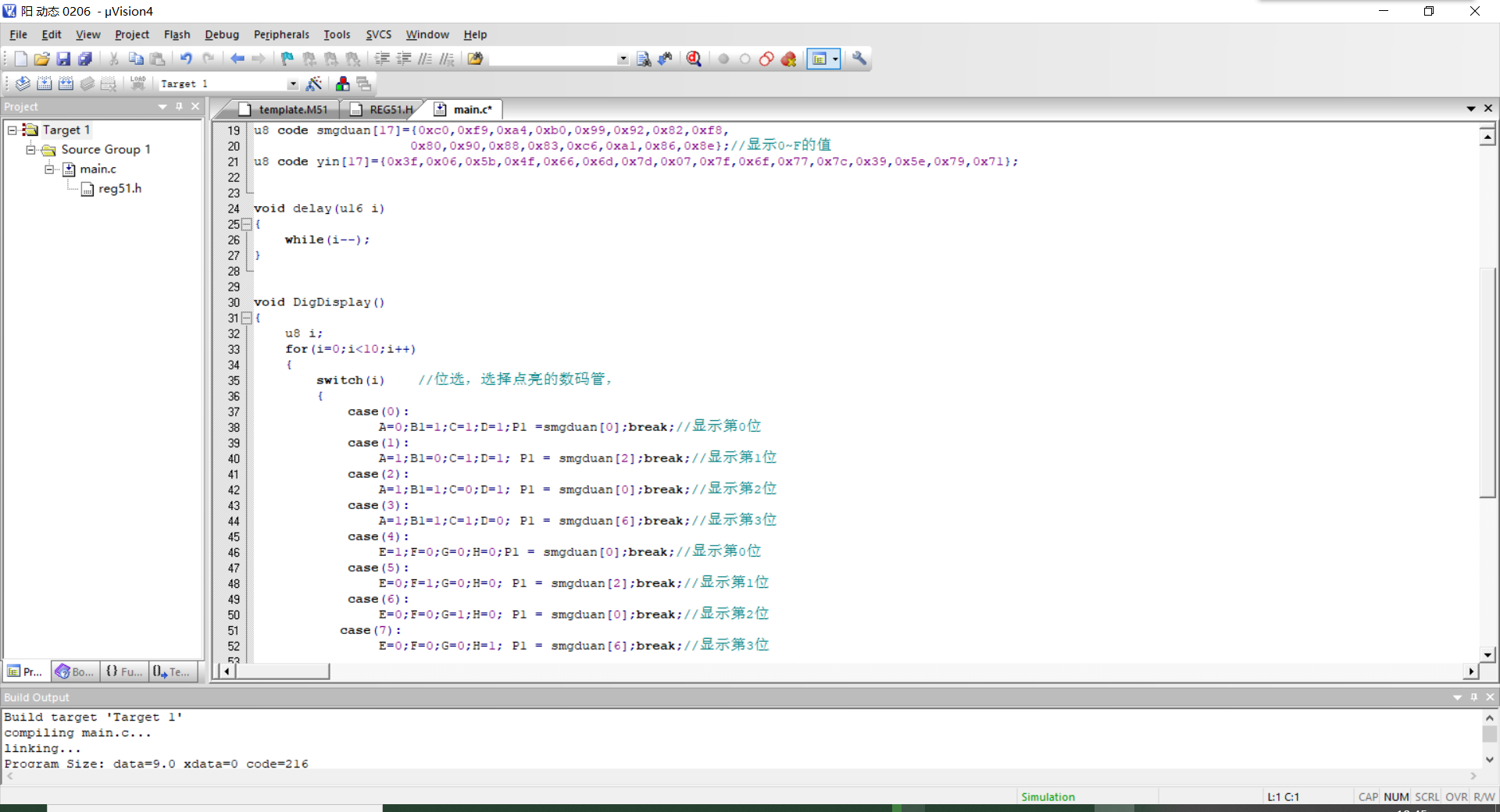1500x812 pixels.
Task: Open Options for Target icon
Action: [314, 84]
